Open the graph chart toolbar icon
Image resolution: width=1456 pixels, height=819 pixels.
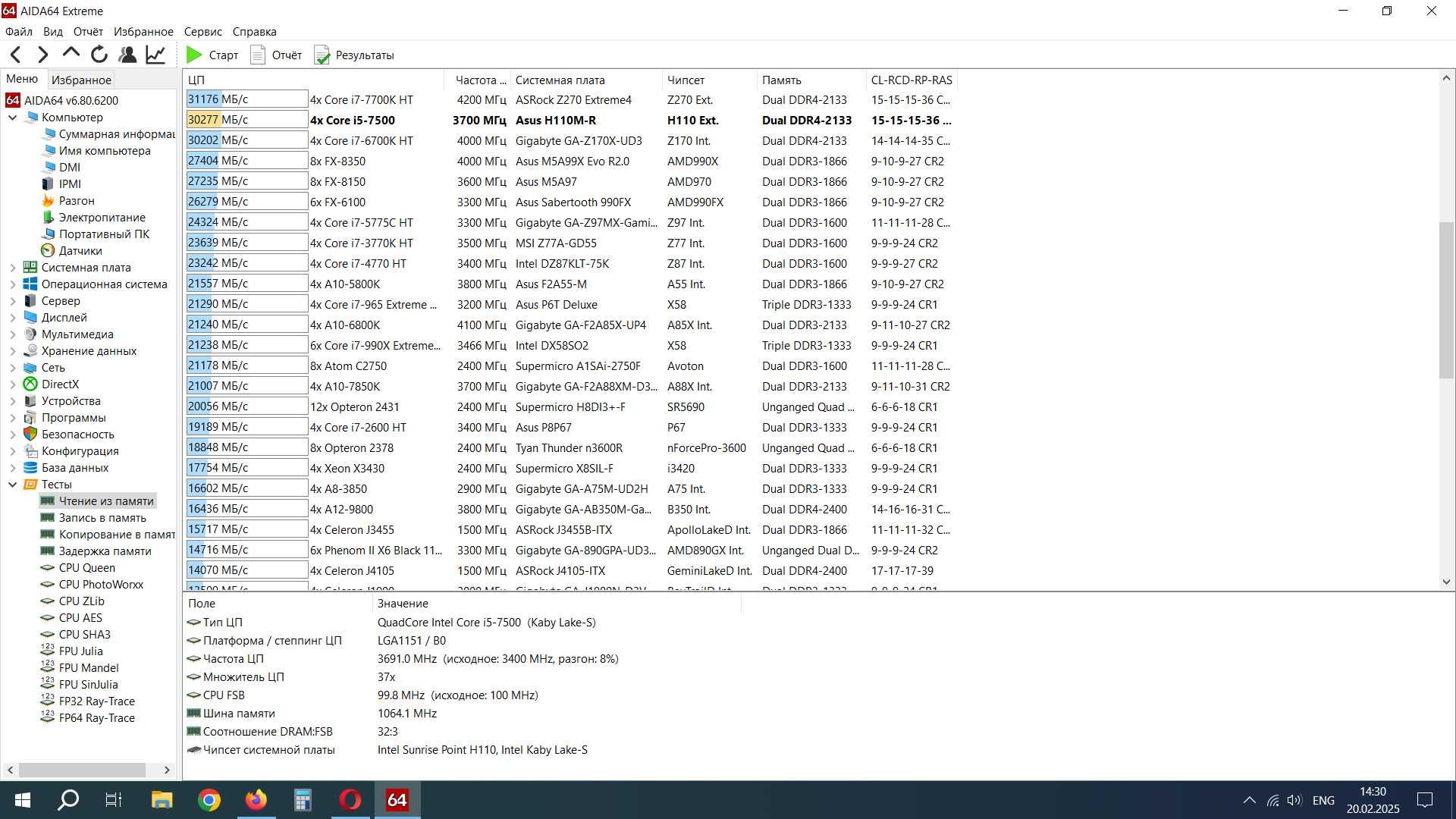(x=155, y=55)
